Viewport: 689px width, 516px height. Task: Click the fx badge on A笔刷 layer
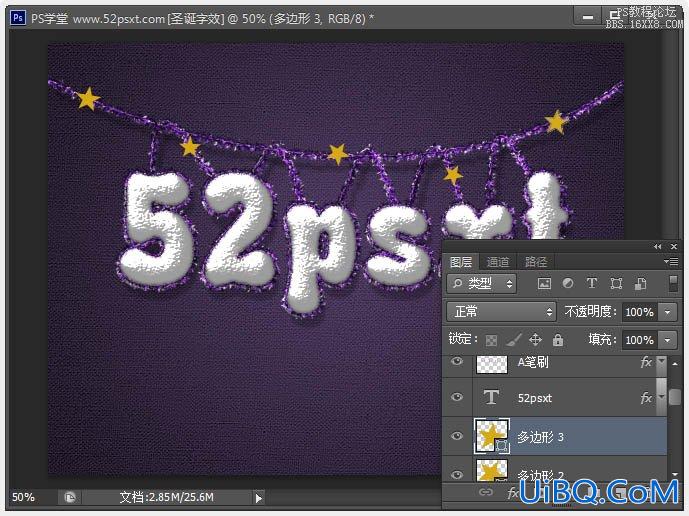[646, 362]
